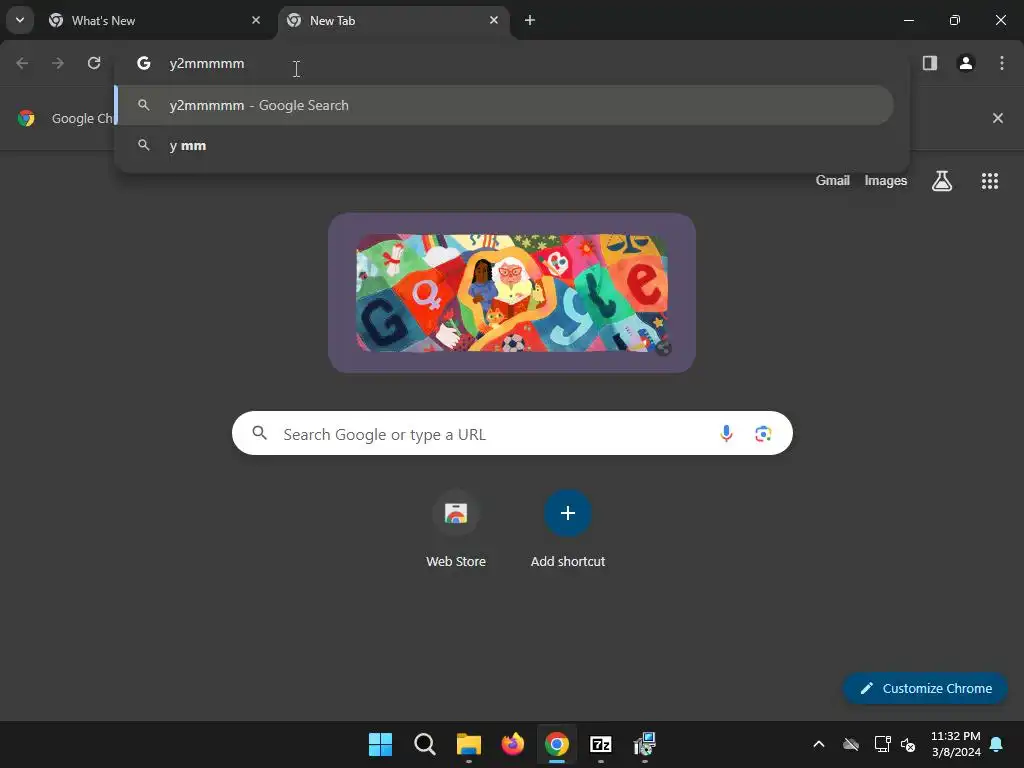This screenshot has width=1024, height=768.
Task: Select the New Tab tab
Action: tap(394, 21)
